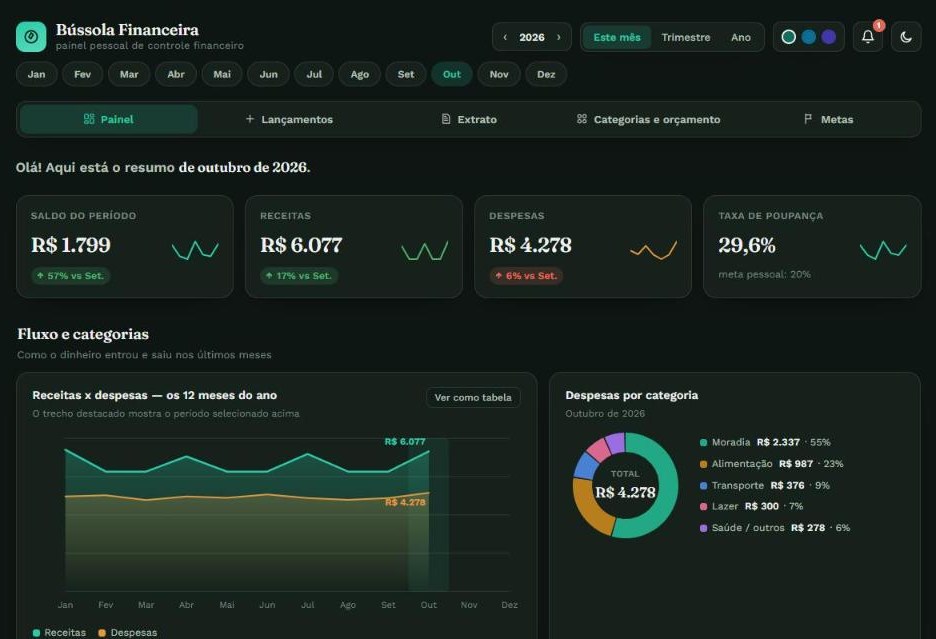Choose the purple theme color swatch
Image resolution: width=936 pixels, height=639 pixels.
click(829, 37)
